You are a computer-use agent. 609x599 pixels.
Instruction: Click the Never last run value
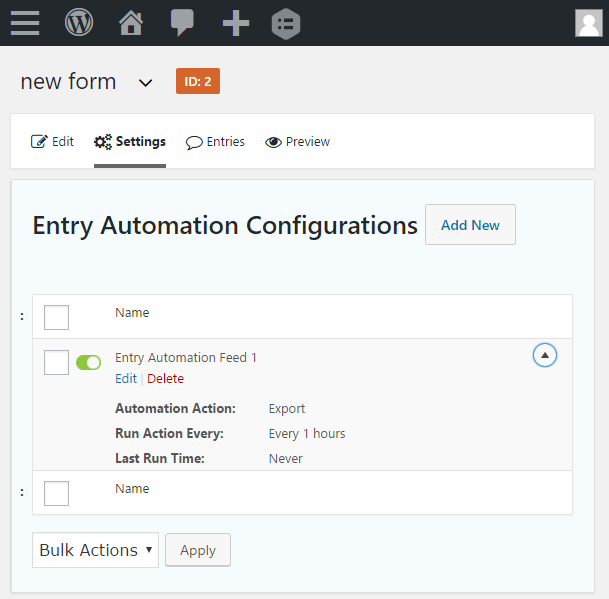285,459
